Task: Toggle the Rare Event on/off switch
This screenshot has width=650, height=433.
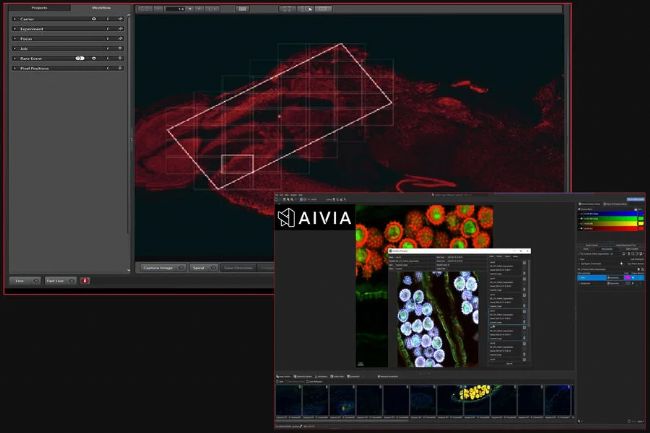Action: (80, 58)
